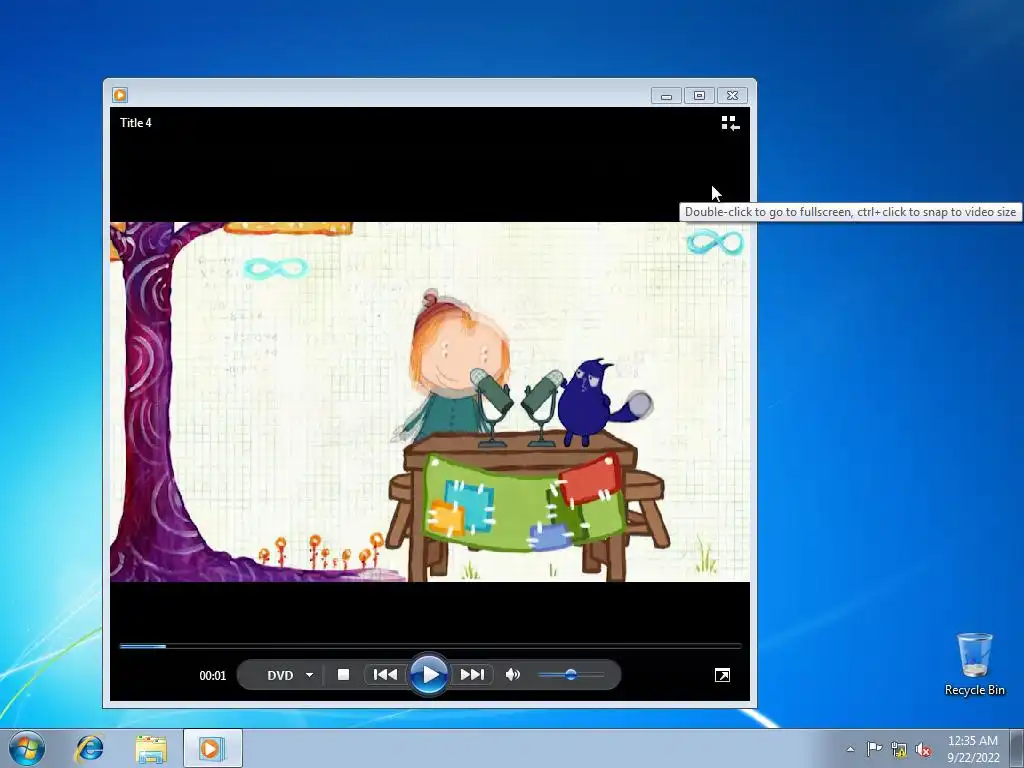Launch Internet Explorer from taskbar
Viewport: 1024px width, 768px height.
tap(89, 748)
